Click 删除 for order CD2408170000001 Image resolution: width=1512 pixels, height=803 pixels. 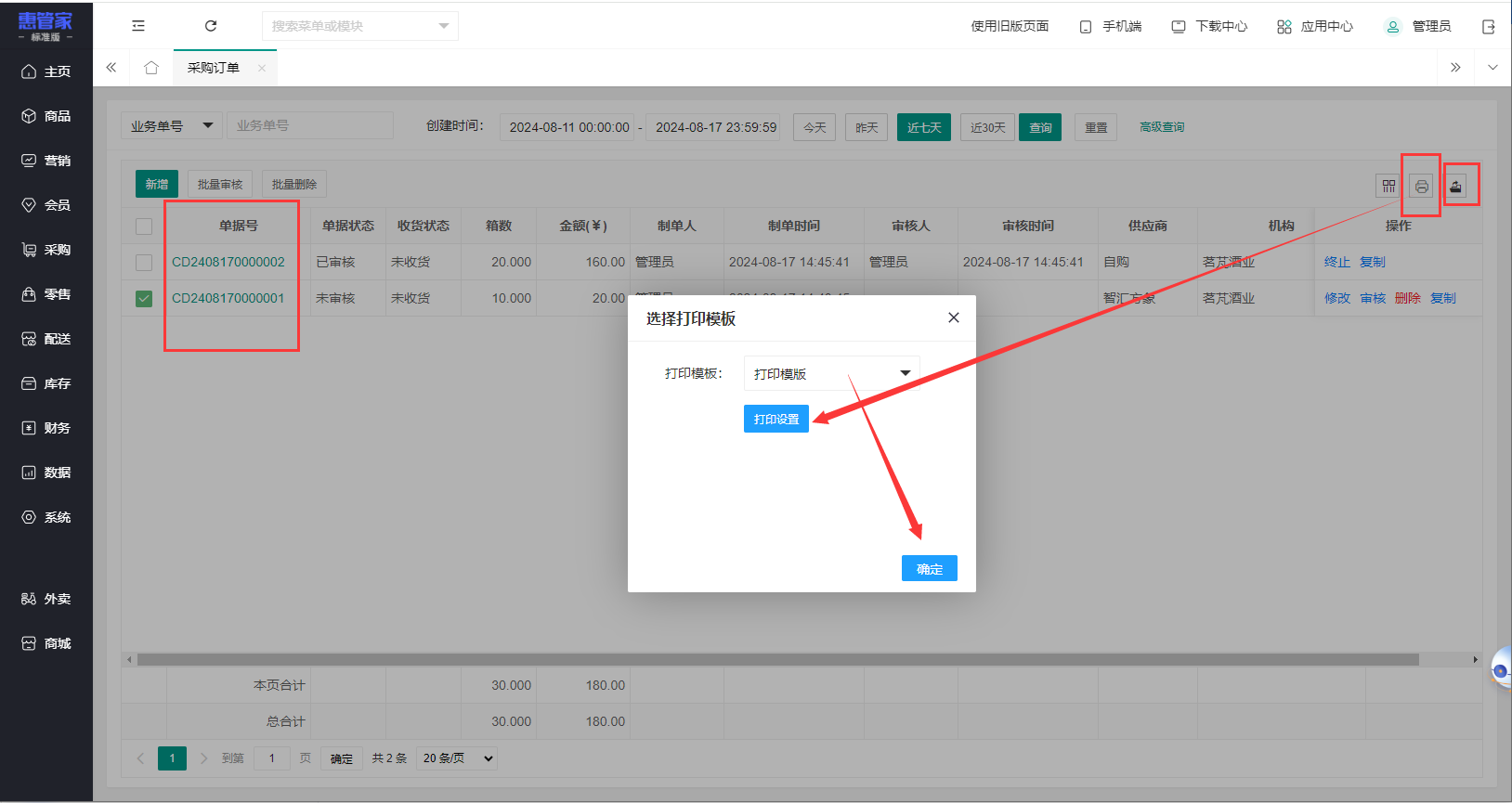(1408, 298)
